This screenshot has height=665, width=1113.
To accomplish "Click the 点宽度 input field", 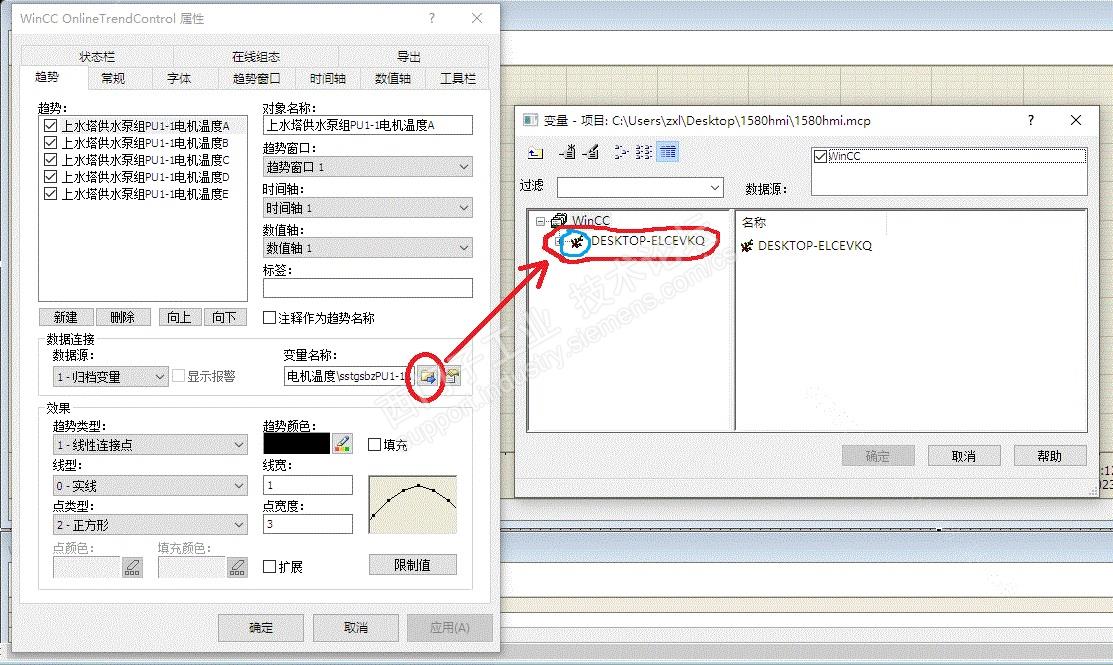I will (308, 524).
